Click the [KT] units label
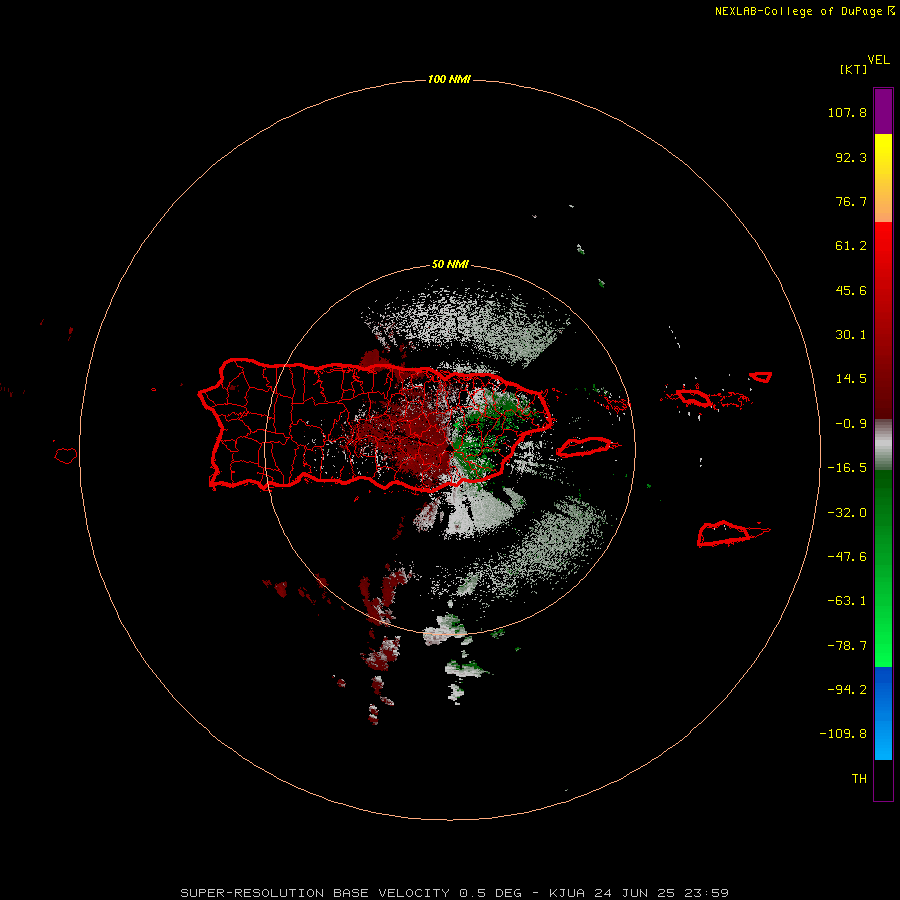900x900 pixels. pyautogui.click(x=854, y=69)
